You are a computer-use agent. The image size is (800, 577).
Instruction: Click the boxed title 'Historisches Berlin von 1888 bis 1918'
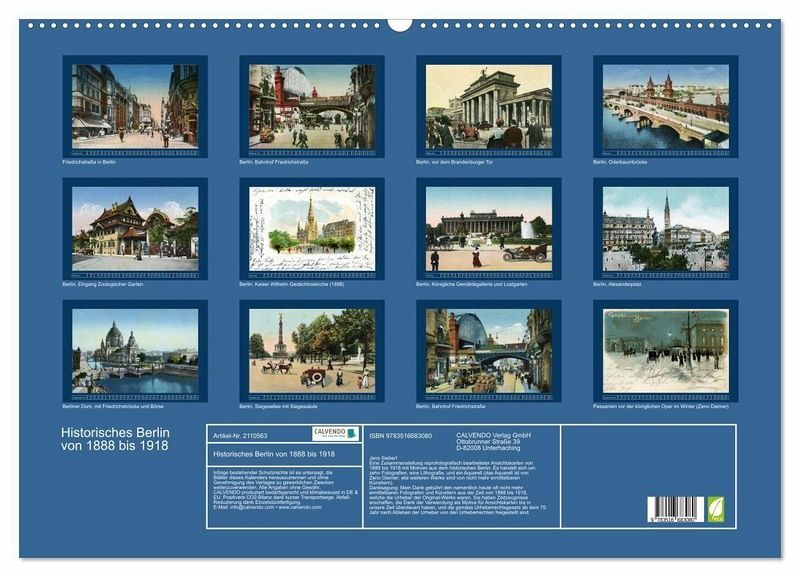[x=274, y=454]
